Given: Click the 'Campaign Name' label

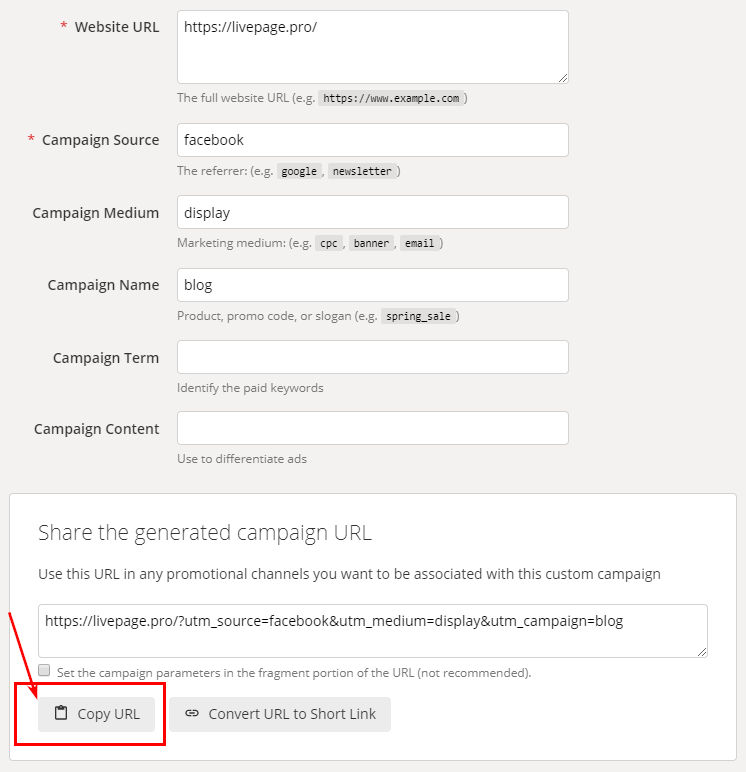Looking at the screenshot, I should 103,285.
